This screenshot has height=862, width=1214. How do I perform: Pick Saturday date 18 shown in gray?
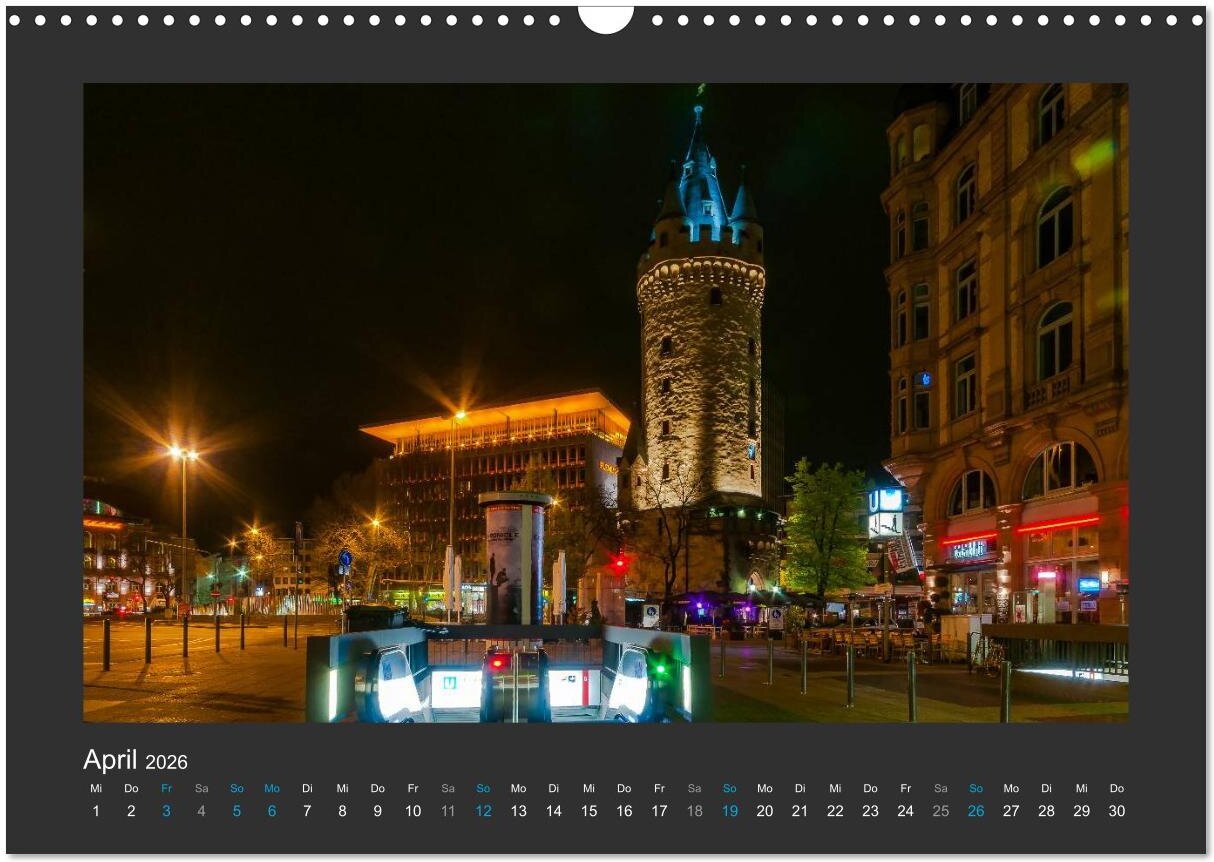point(695,811)
